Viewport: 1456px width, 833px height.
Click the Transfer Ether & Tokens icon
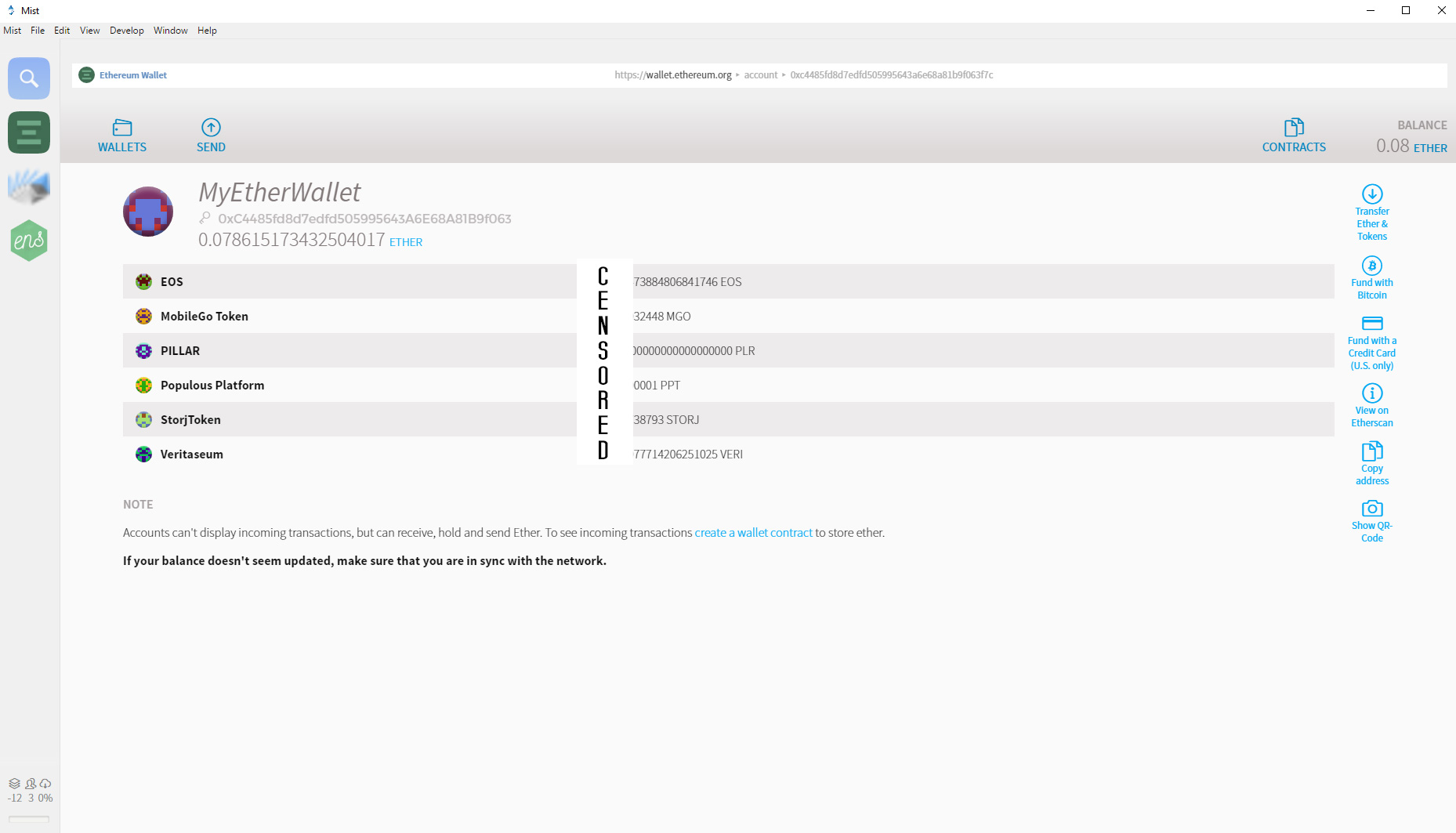pyautogui.click(x=1372, y=194)
